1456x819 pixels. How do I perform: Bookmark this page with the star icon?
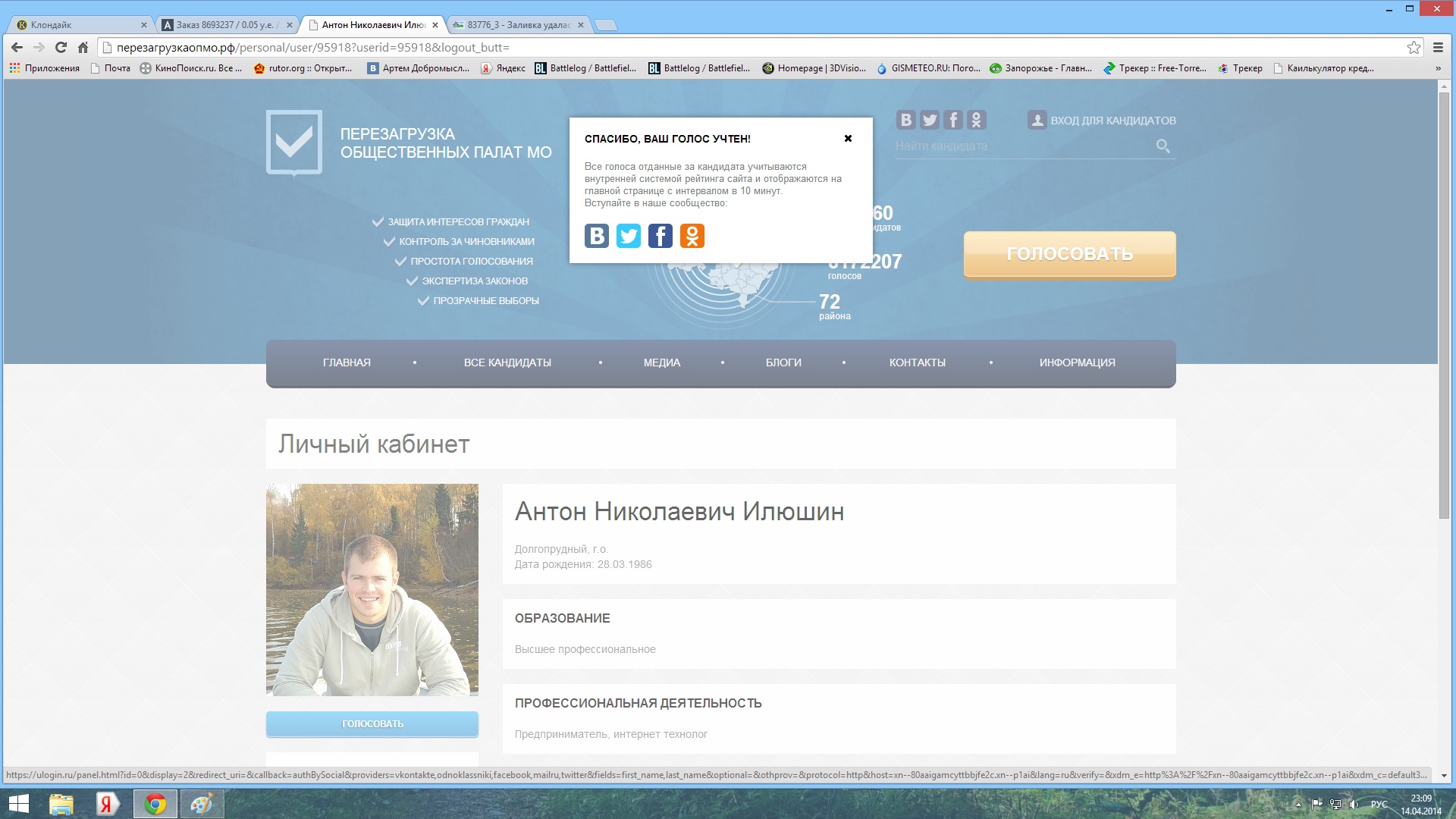1414,47
